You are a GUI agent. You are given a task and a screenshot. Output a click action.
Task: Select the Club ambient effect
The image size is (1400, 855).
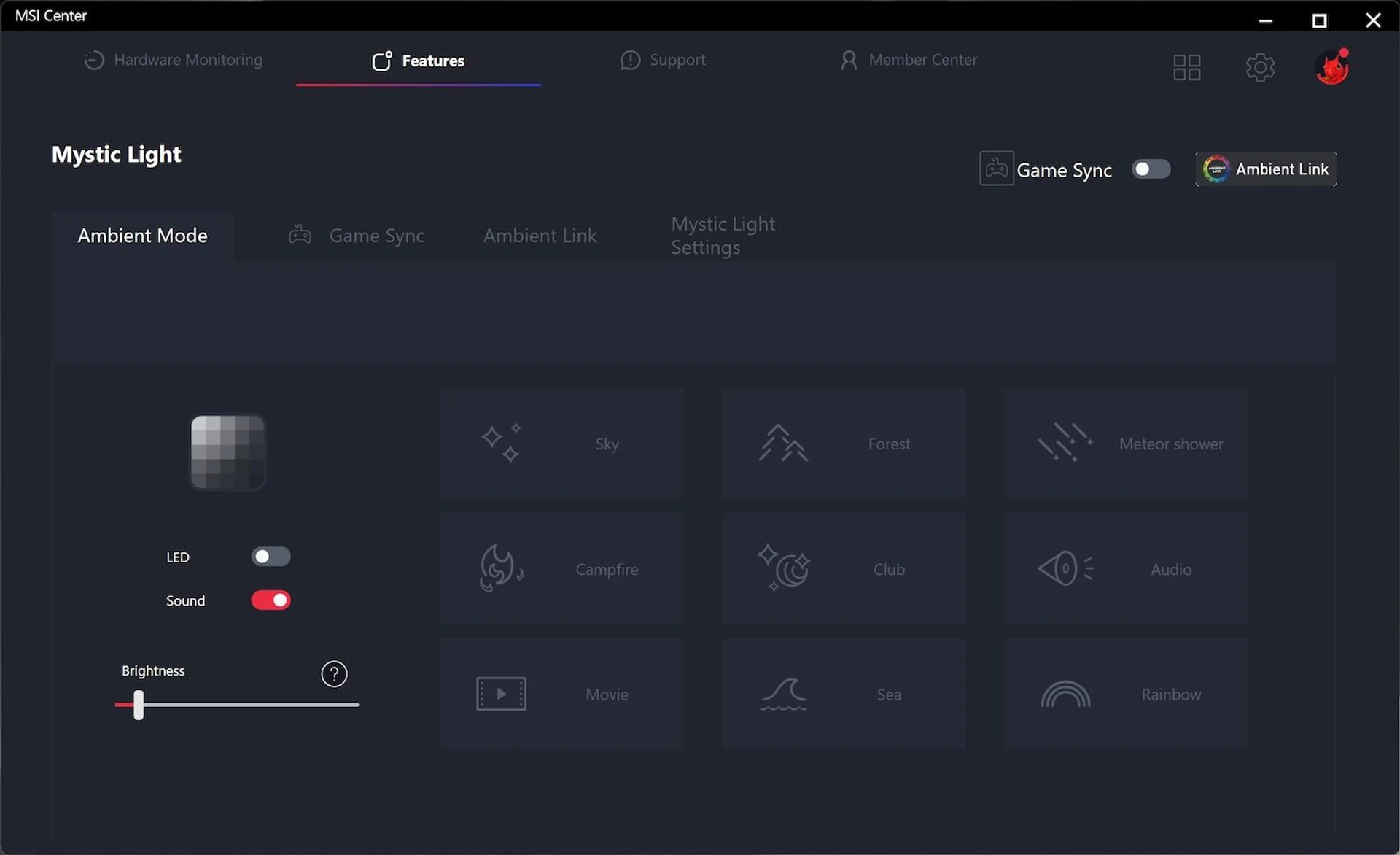(844, 569)
